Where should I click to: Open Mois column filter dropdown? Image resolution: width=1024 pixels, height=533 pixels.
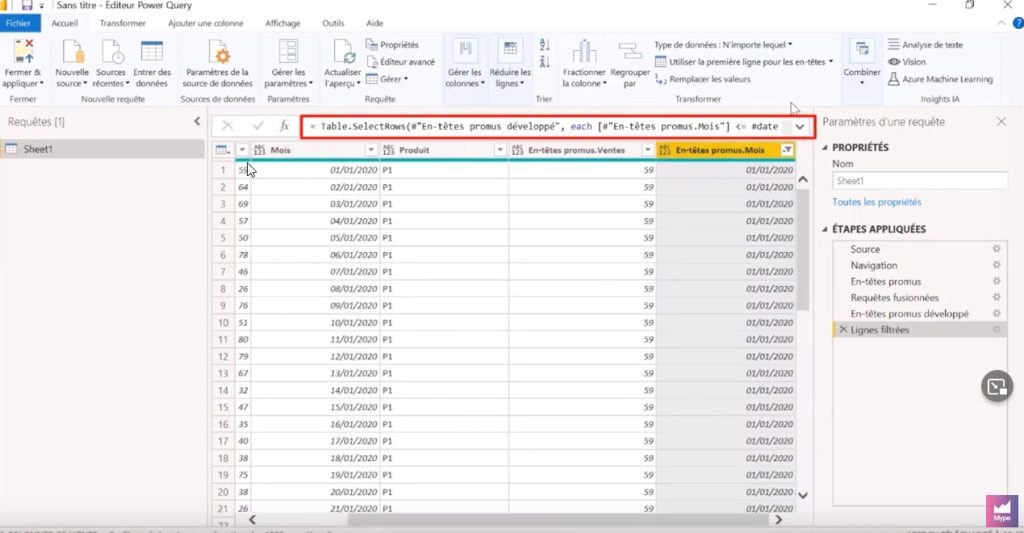[371, 150]
